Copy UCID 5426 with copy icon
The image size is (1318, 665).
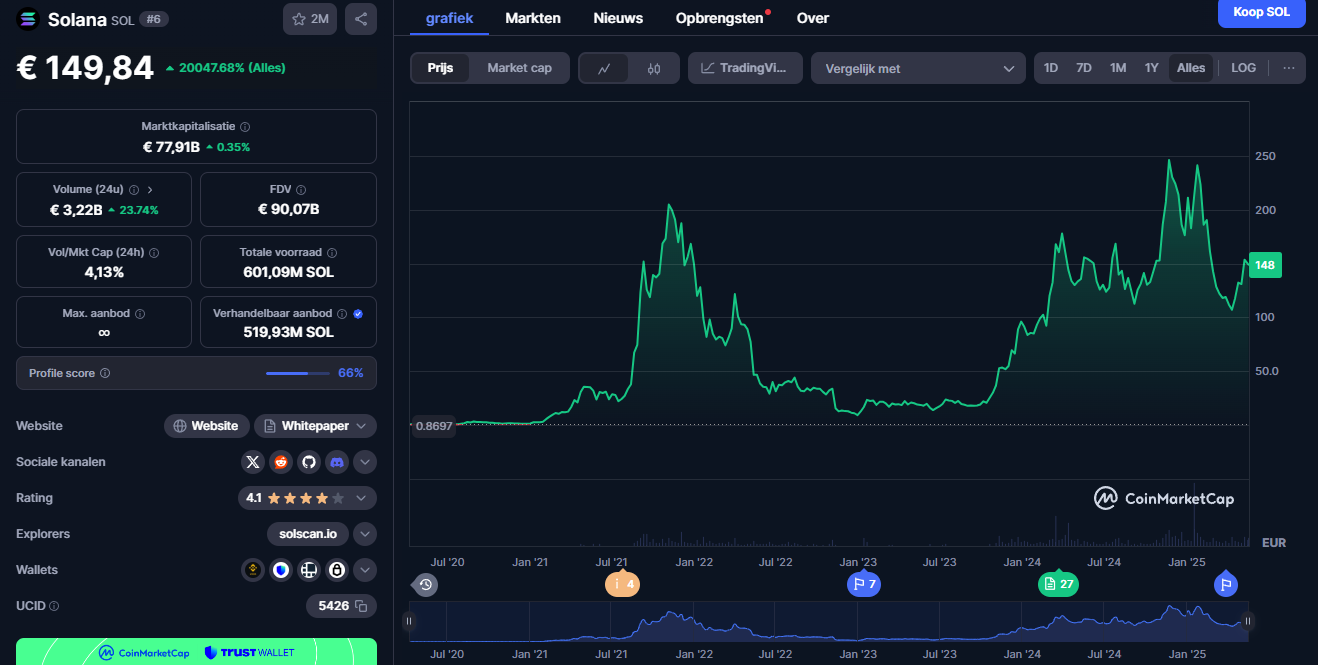(361, 606)
